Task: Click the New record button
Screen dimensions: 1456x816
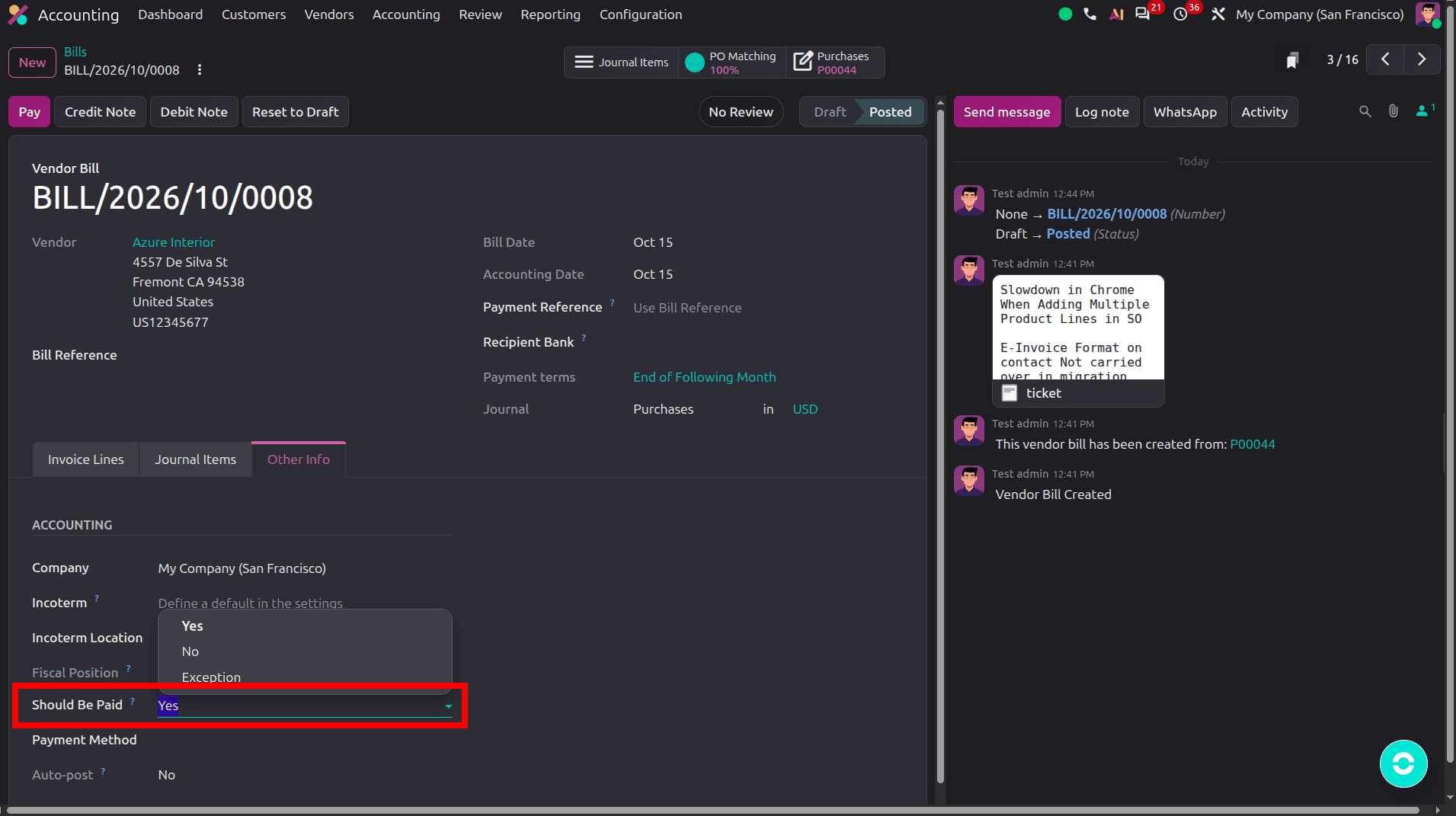Action: click(x=32, y=62)
